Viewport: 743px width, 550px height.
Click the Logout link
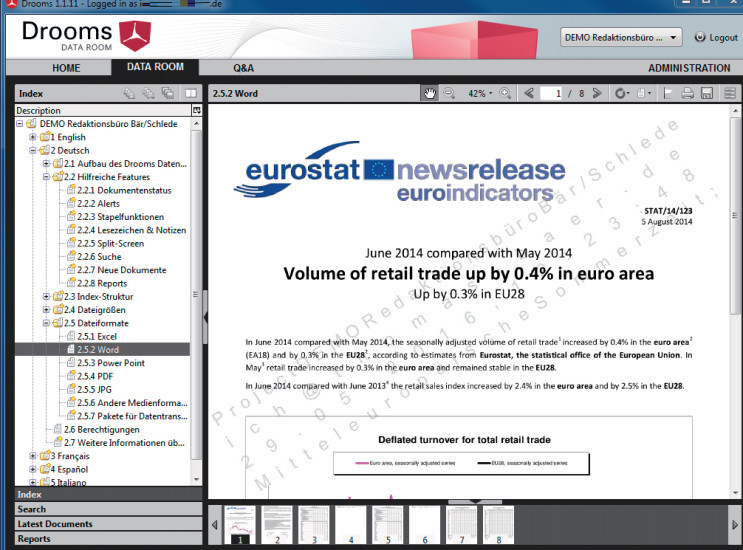point(723,37)
